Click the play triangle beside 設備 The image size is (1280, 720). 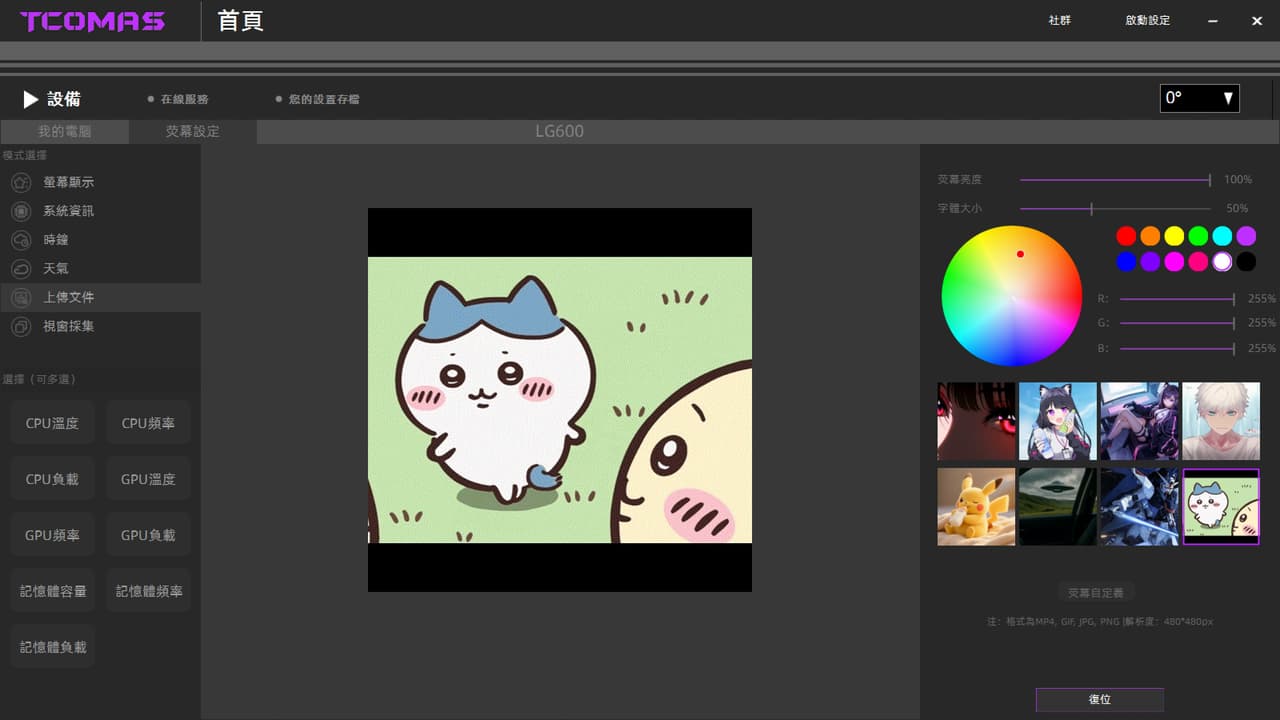coord(31,99)
